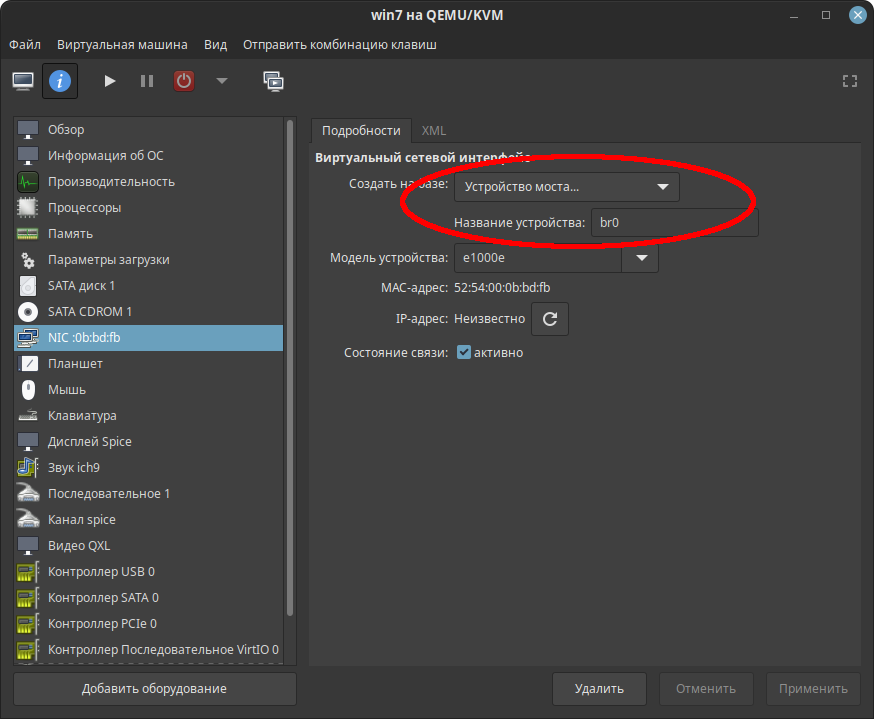Screen dimensions: 874x719
Task: Click the Неизвестно IP address value
Action: (489, 319)
